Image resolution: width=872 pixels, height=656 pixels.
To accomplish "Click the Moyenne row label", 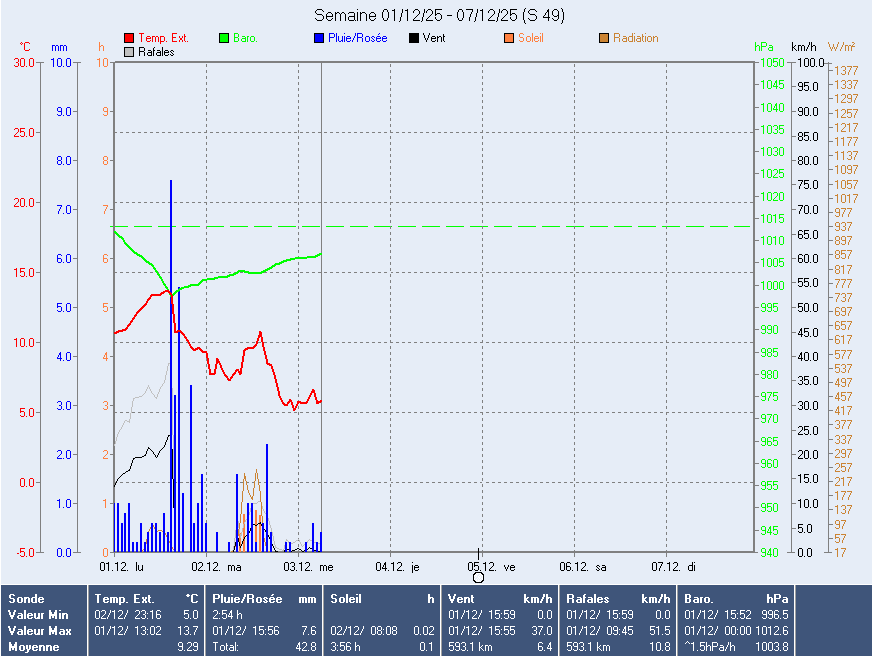I will coord(31,647).
